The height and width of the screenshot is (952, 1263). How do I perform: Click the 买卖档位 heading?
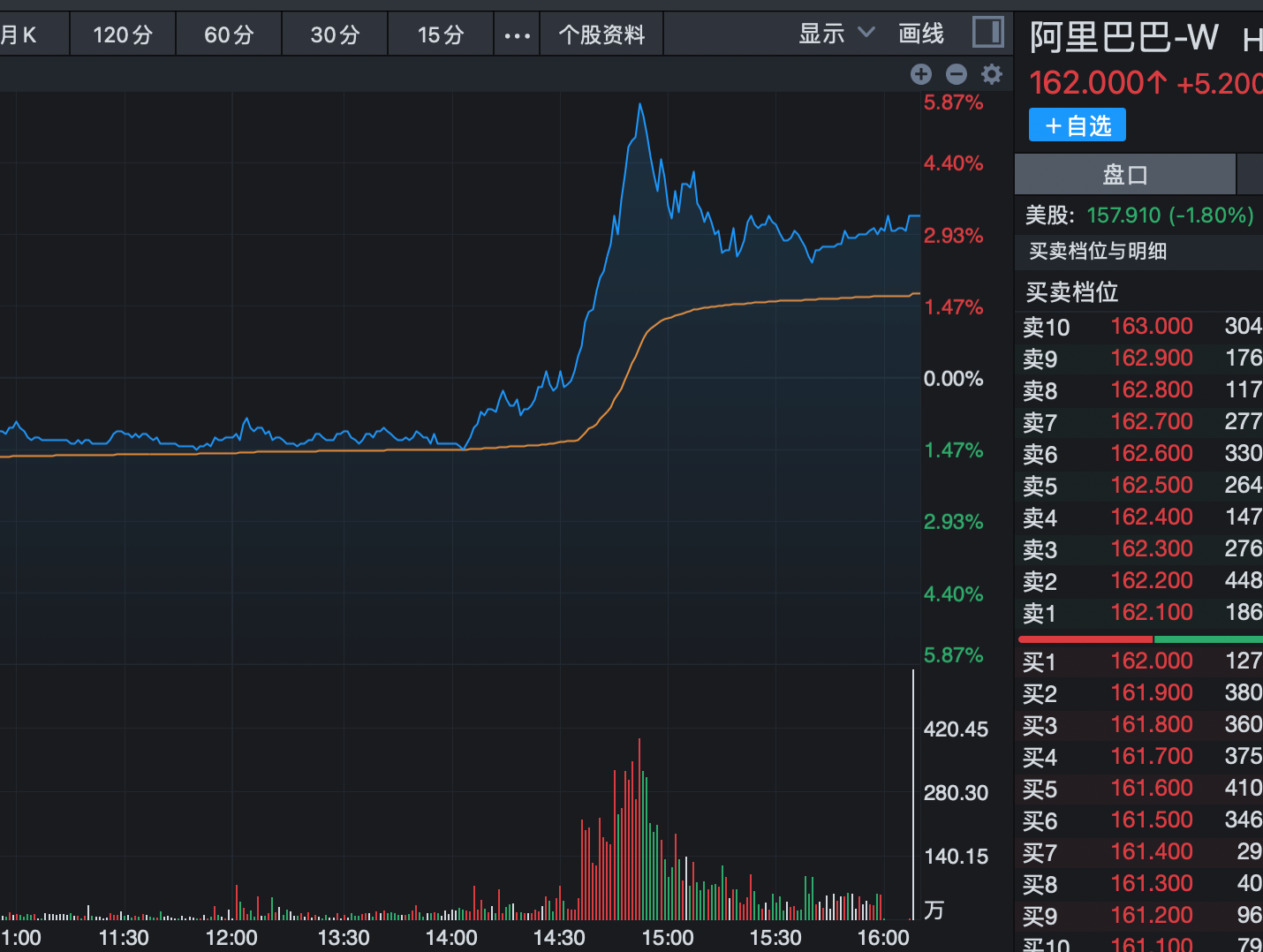pos(1071,292)
